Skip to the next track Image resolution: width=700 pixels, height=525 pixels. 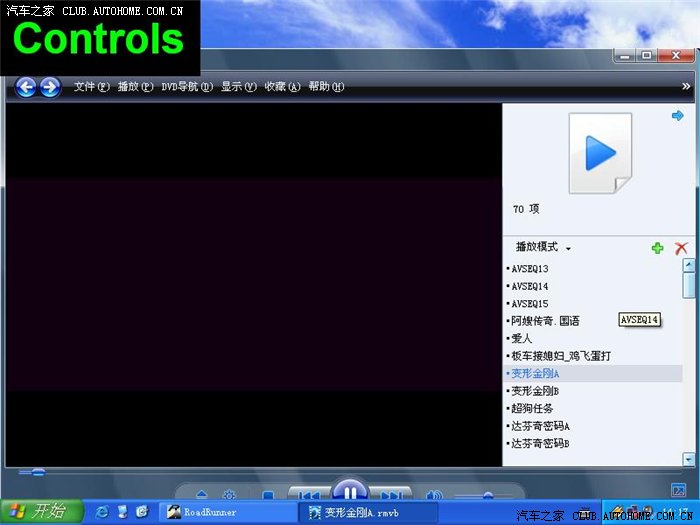coord(391,495)
